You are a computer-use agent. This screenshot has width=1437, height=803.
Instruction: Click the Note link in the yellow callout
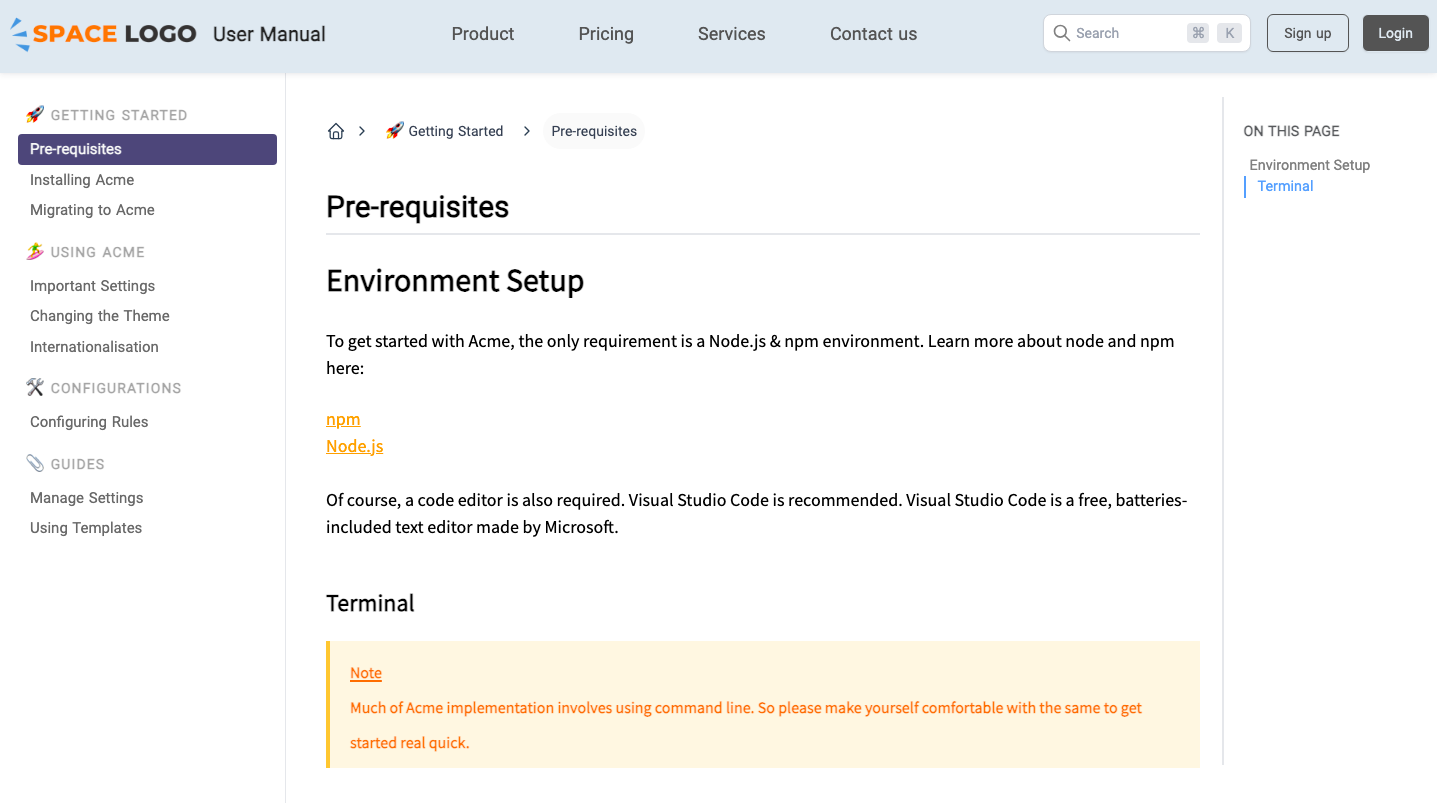point(365,672)
